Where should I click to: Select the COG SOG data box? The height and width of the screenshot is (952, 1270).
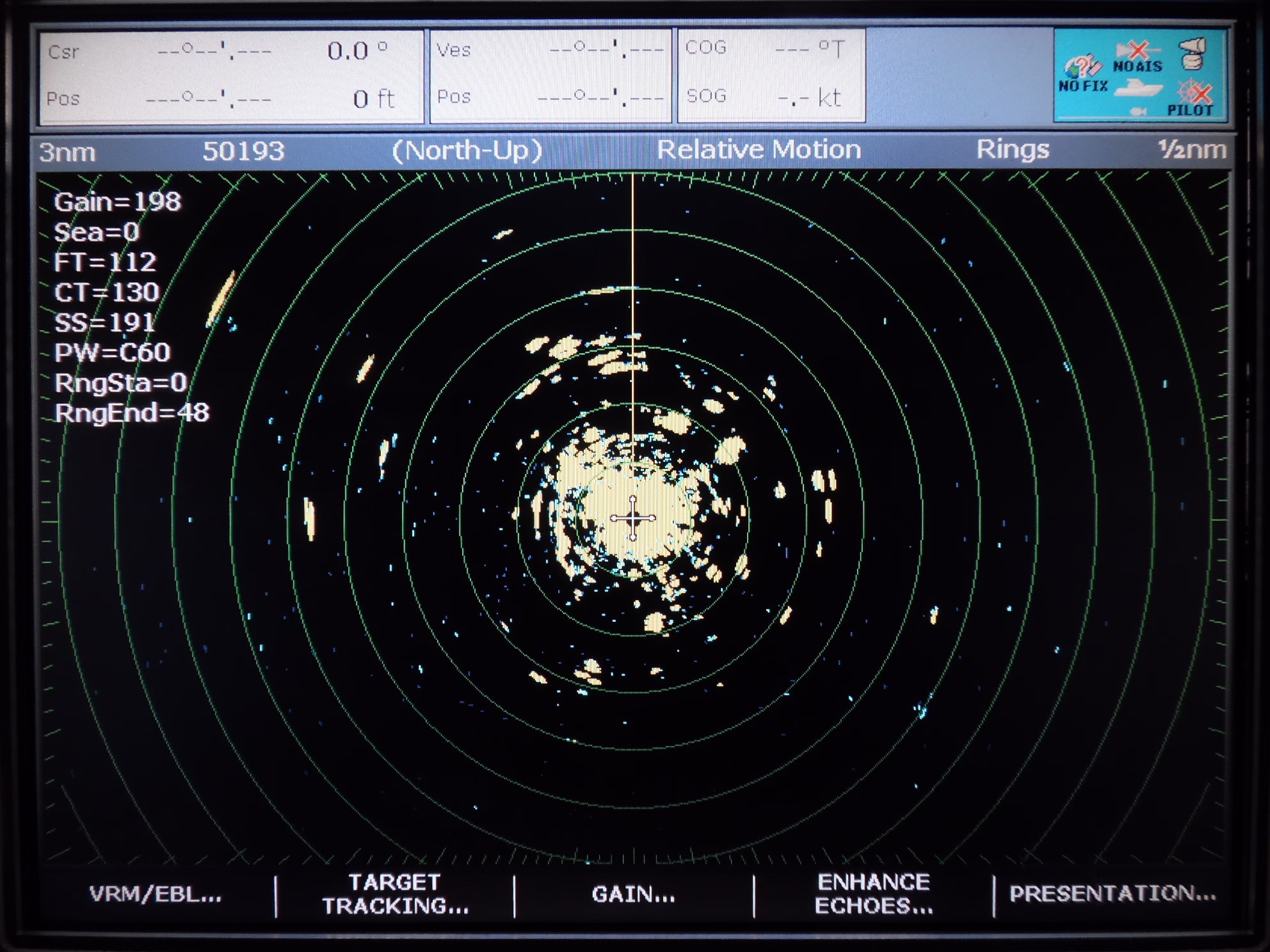(771, 75)
